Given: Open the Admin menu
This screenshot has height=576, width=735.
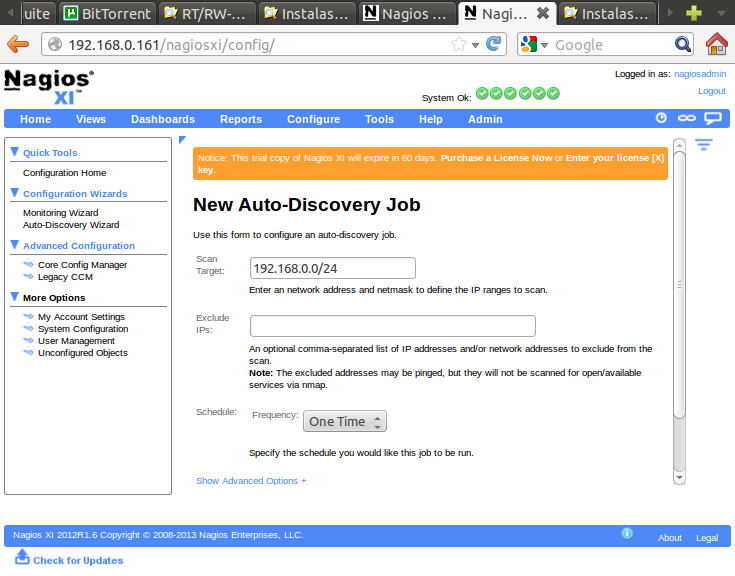Looking at the screenshot, I should (x=485, y=119).
